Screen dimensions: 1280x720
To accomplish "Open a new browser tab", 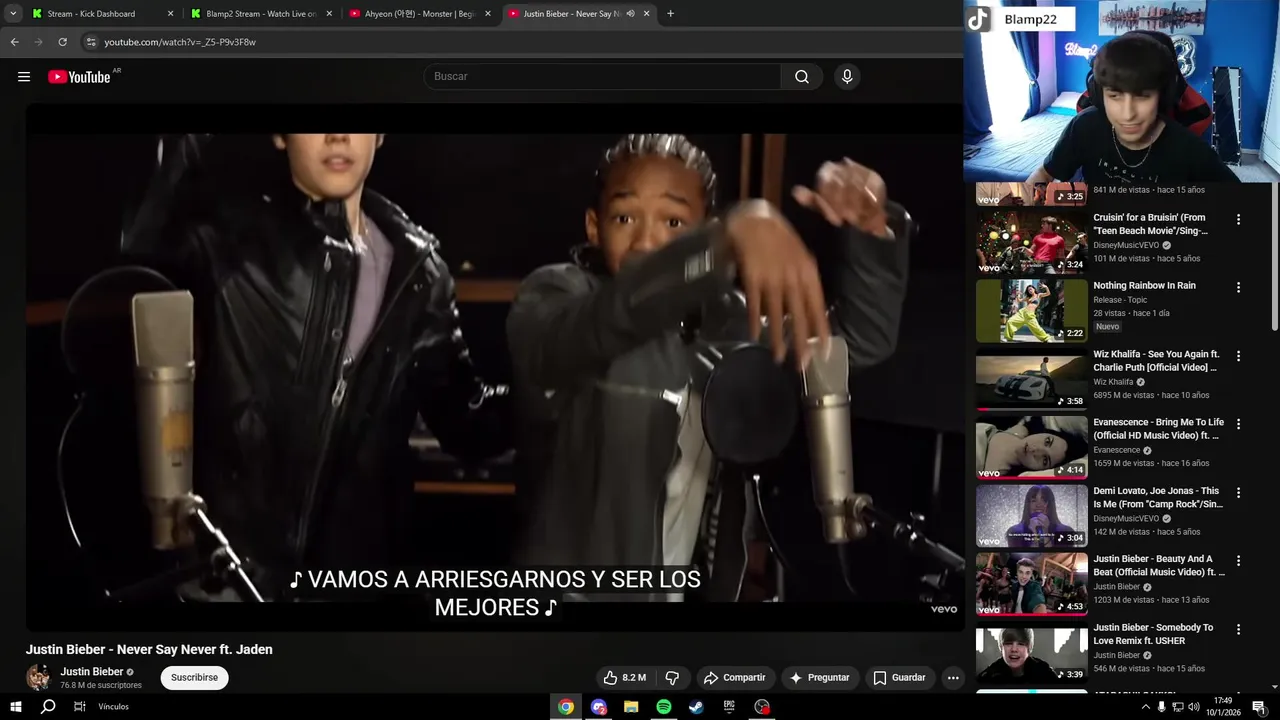I will point(670,14).
